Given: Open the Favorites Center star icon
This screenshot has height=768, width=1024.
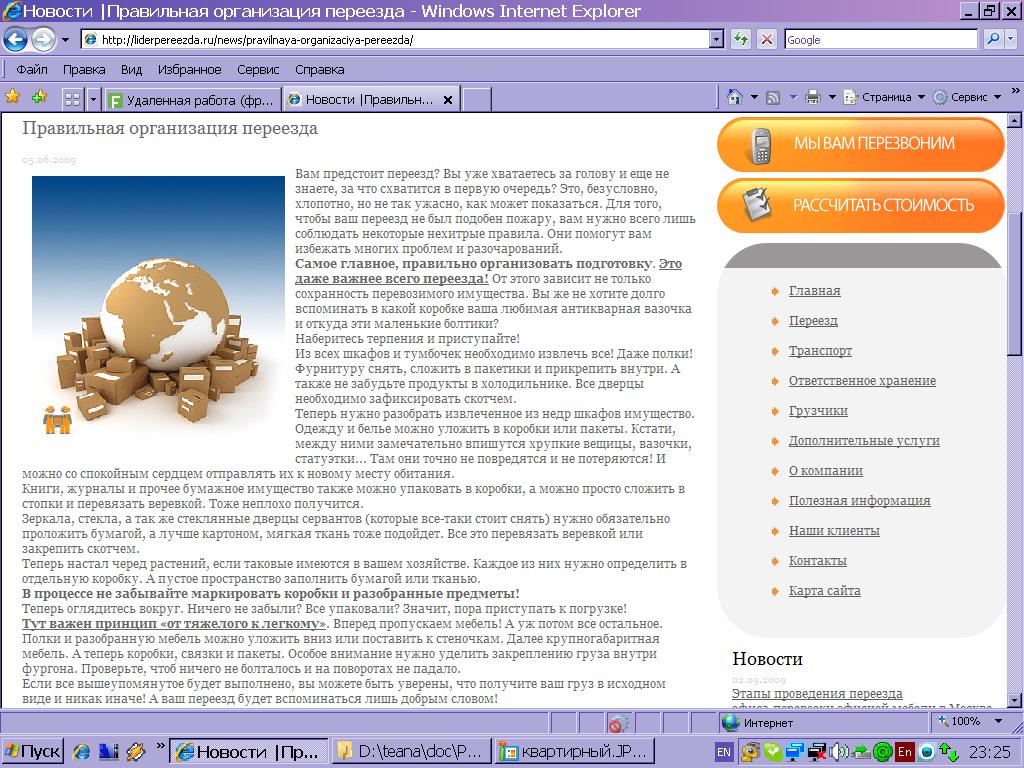Looking at the screenshot, I should (13, 97).
